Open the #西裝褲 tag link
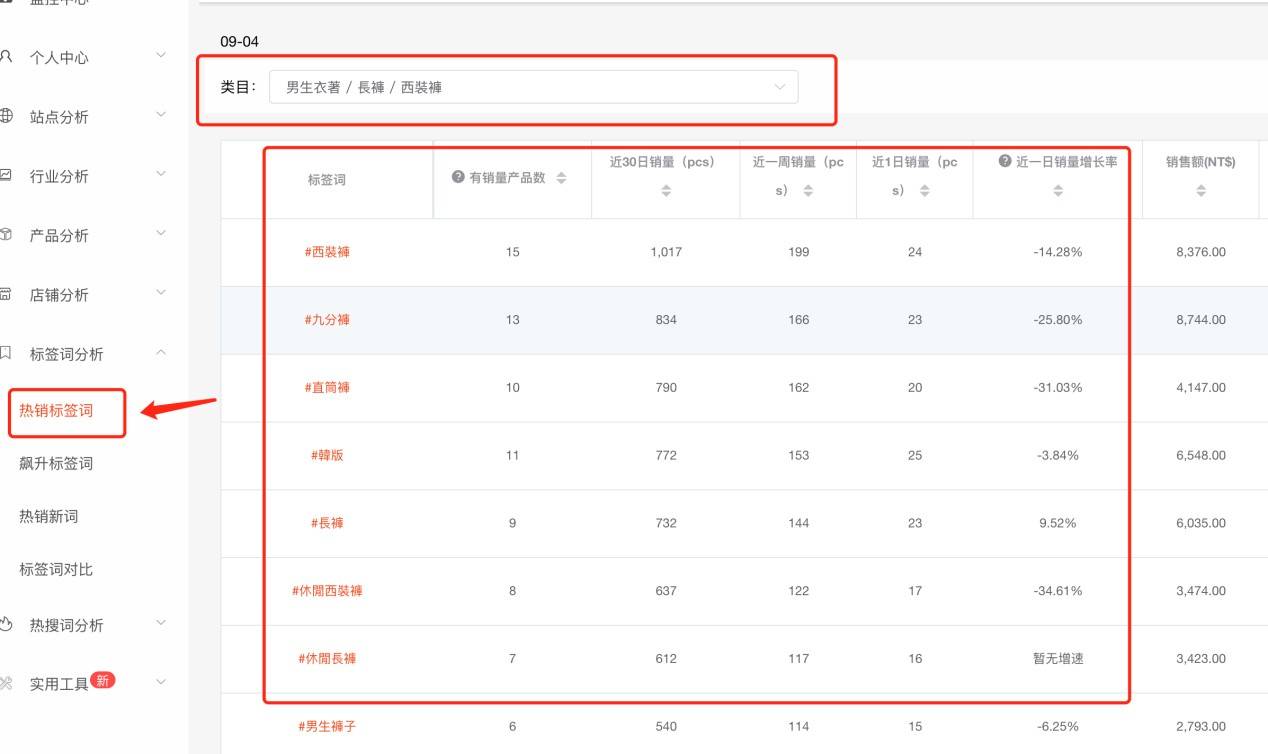This screenshot has height=754, width=1268. (x=327, y=252)
